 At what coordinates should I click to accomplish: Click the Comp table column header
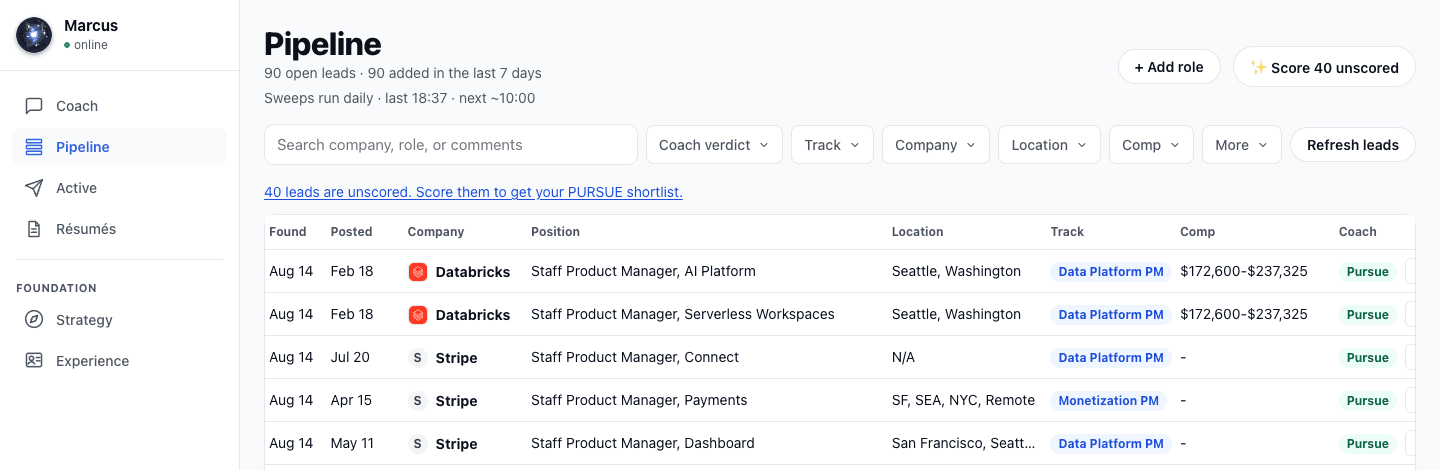tap(1197, 232)
